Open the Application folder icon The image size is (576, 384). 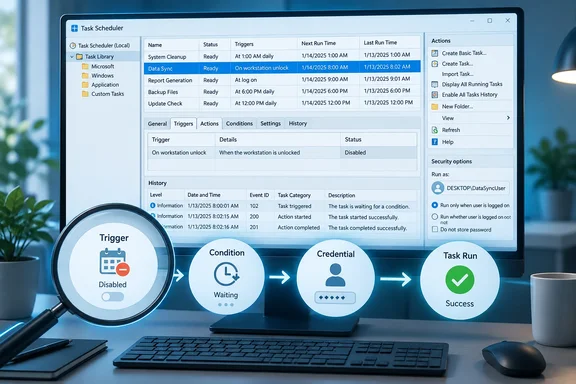pos(85,85)
